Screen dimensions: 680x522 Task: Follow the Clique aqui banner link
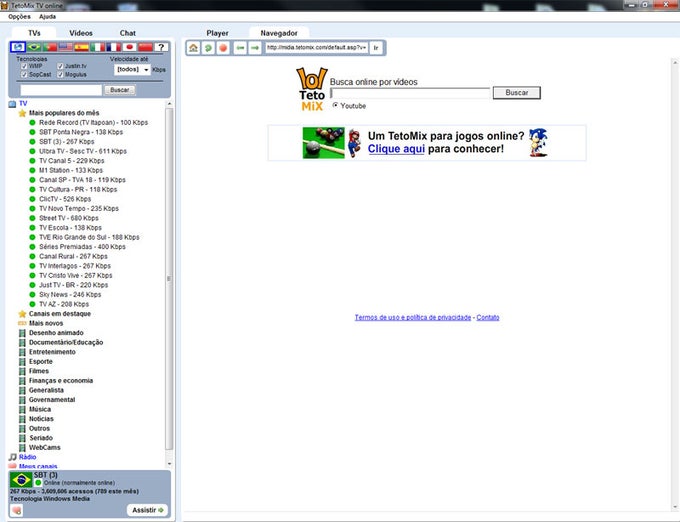tap(396, 149)
